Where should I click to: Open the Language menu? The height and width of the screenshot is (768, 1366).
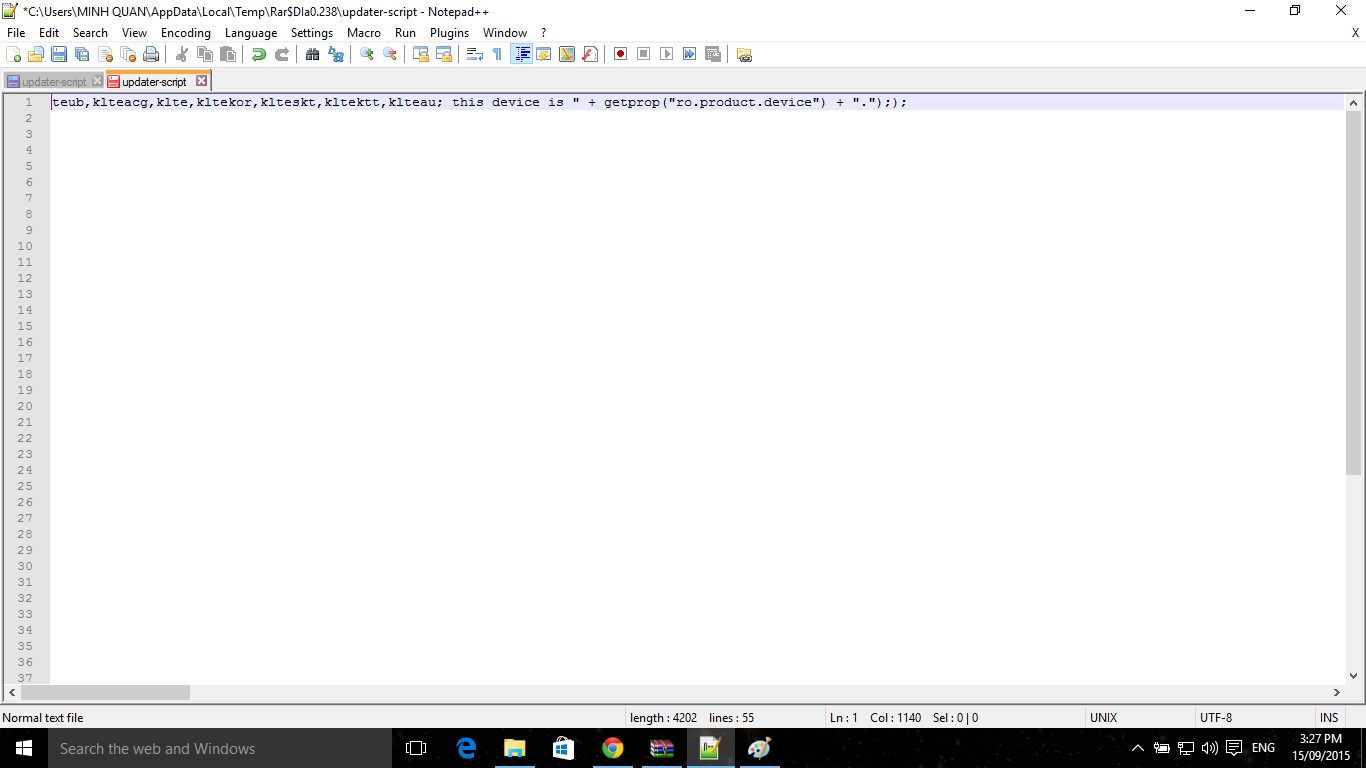coord(251,33)
